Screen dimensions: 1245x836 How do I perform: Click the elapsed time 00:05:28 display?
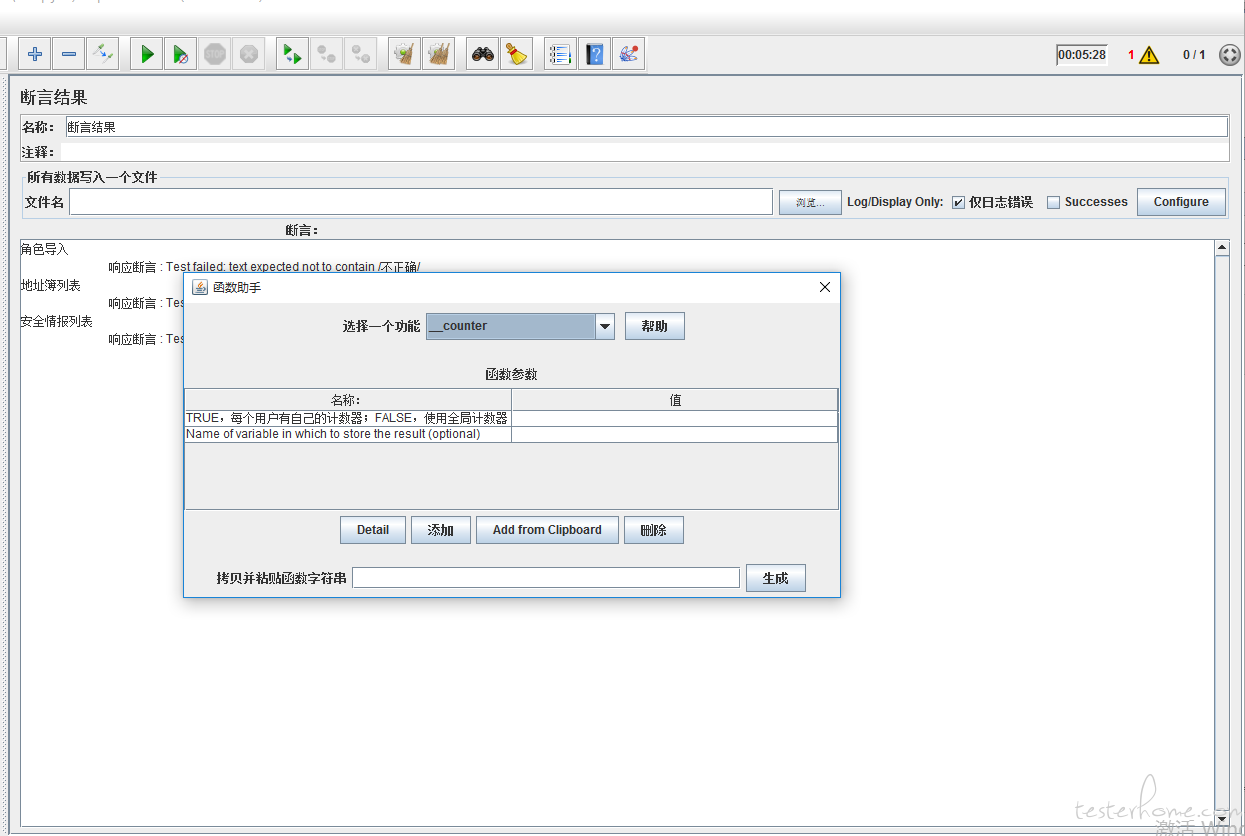1082,55
